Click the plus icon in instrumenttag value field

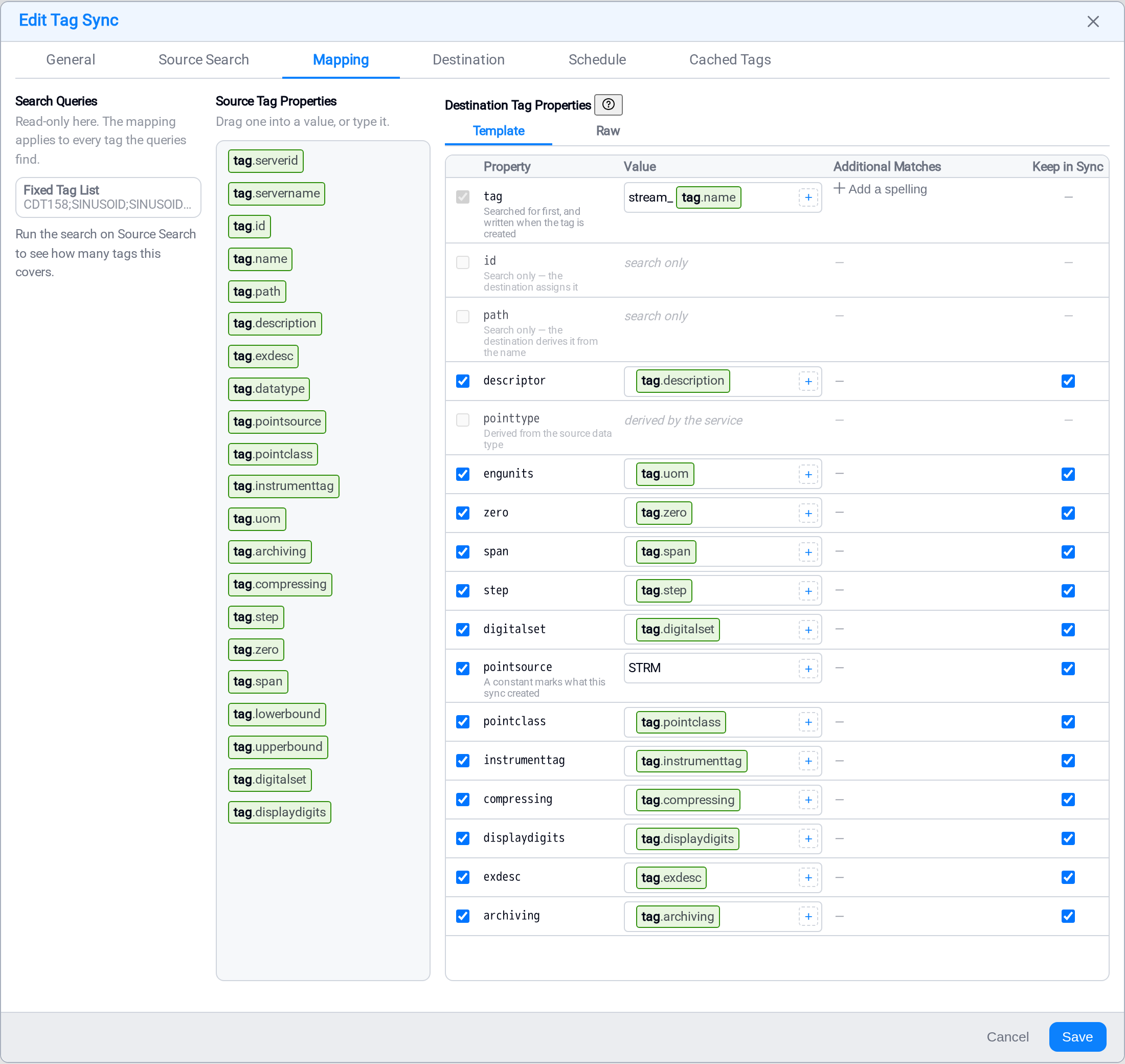pyautogui.click(x=808, y=761)
